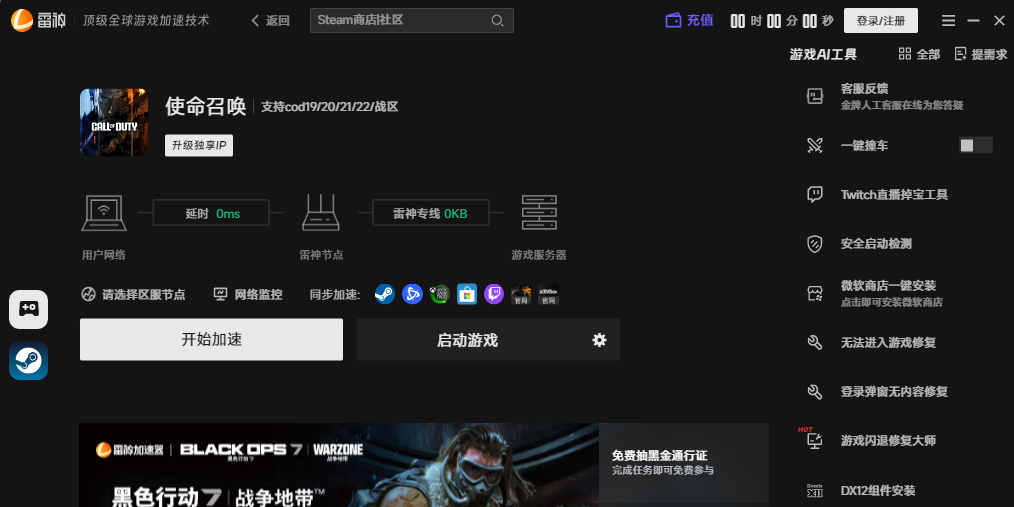
Task: Click 开始加速 to start acceleration
Action: [x=211, y=340]
